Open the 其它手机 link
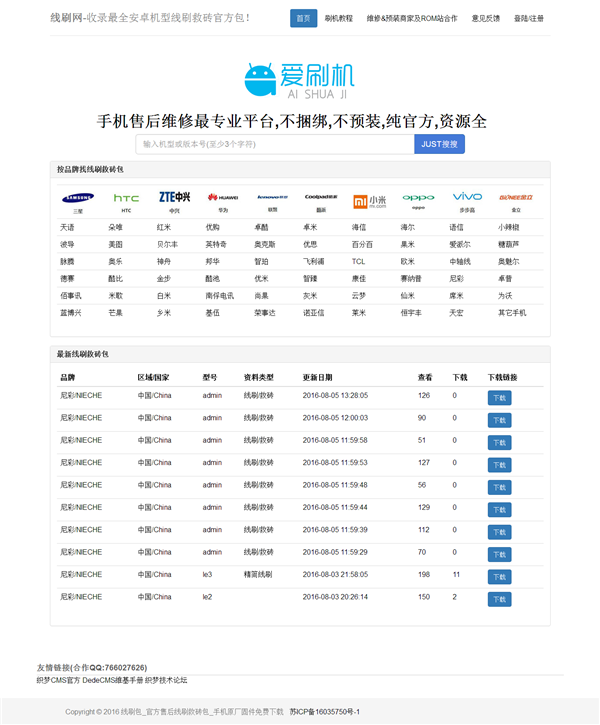This screenshot has height=725, width=600. (x=512, y=313)
